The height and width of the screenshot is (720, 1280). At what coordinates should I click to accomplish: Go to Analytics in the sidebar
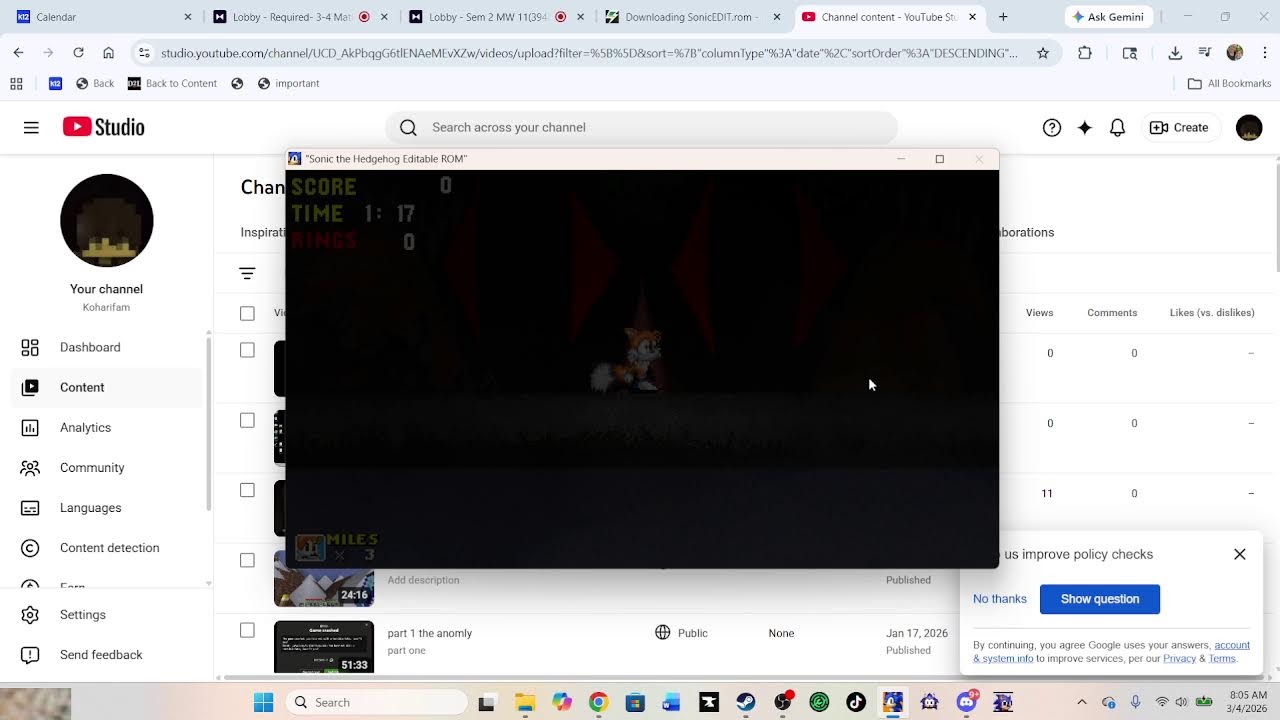[x=108, y=427]
